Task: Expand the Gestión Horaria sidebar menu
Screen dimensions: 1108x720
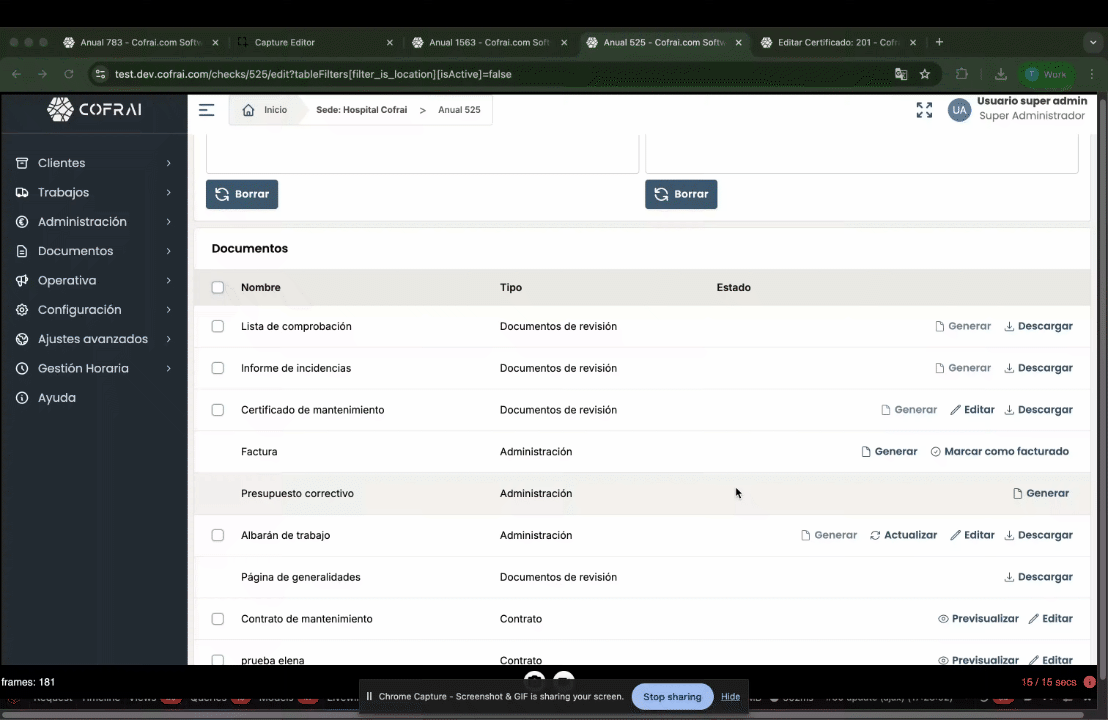Action: (x=93, y=368)
